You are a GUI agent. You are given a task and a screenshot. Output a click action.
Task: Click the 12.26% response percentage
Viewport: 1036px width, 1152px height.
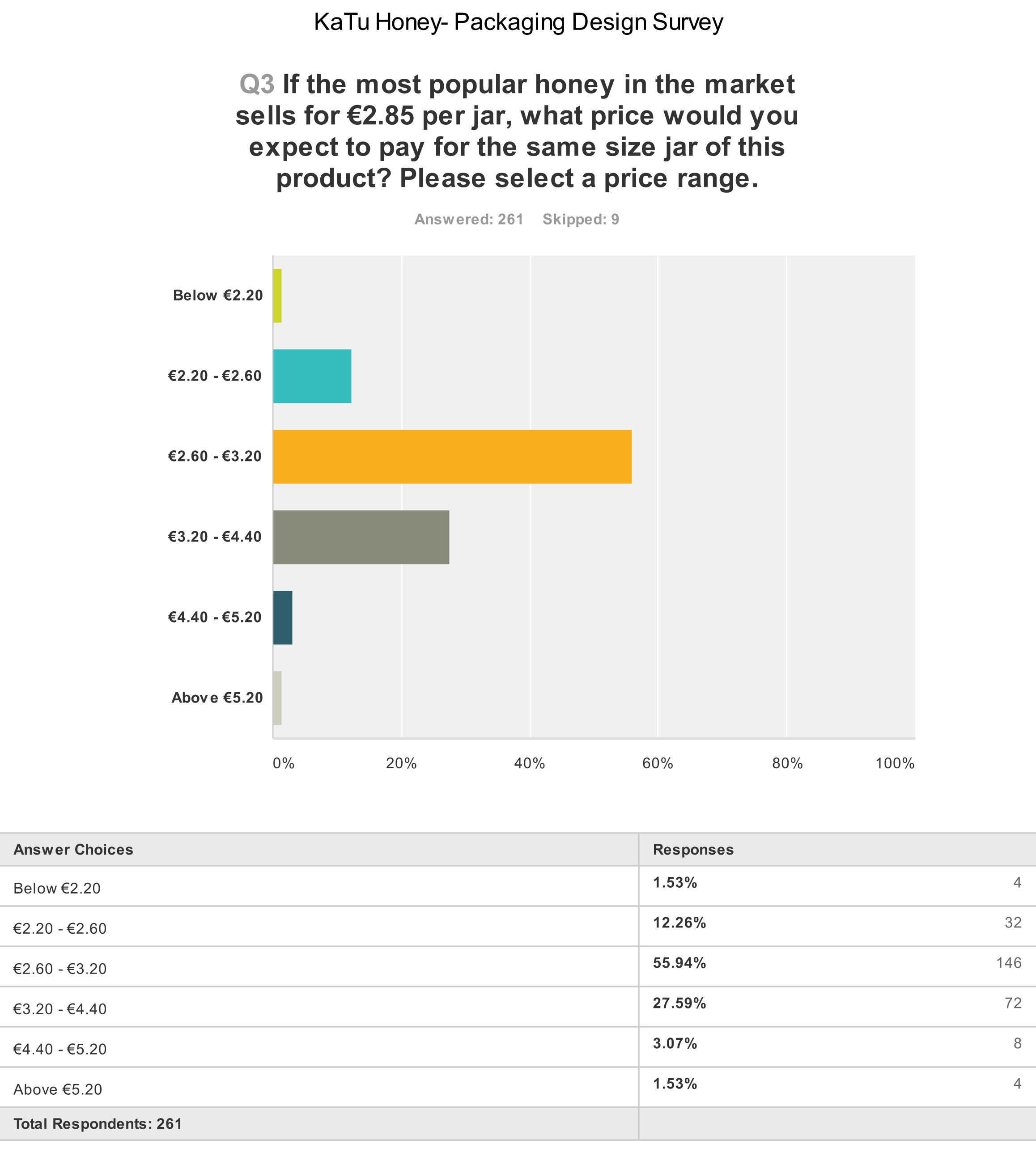point(679,923)
